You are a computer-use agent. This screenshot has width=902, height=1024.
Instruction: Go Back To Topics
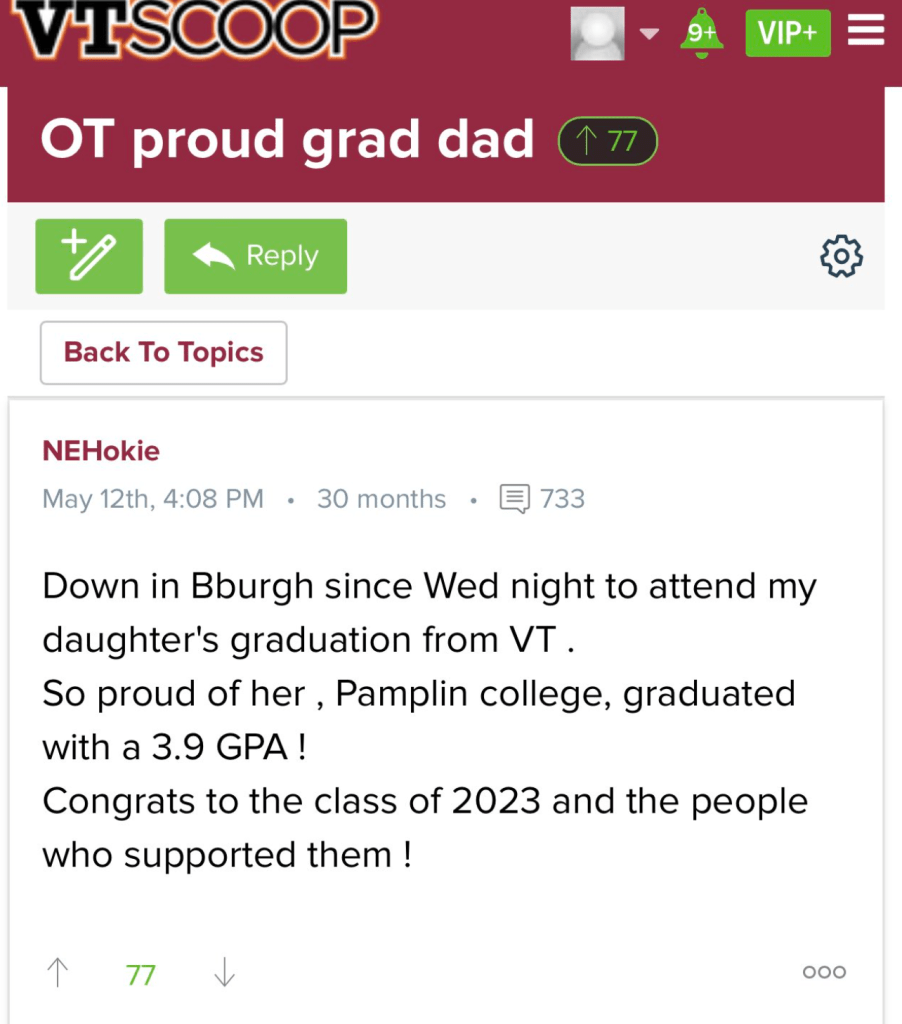click(x=163, y=352)
